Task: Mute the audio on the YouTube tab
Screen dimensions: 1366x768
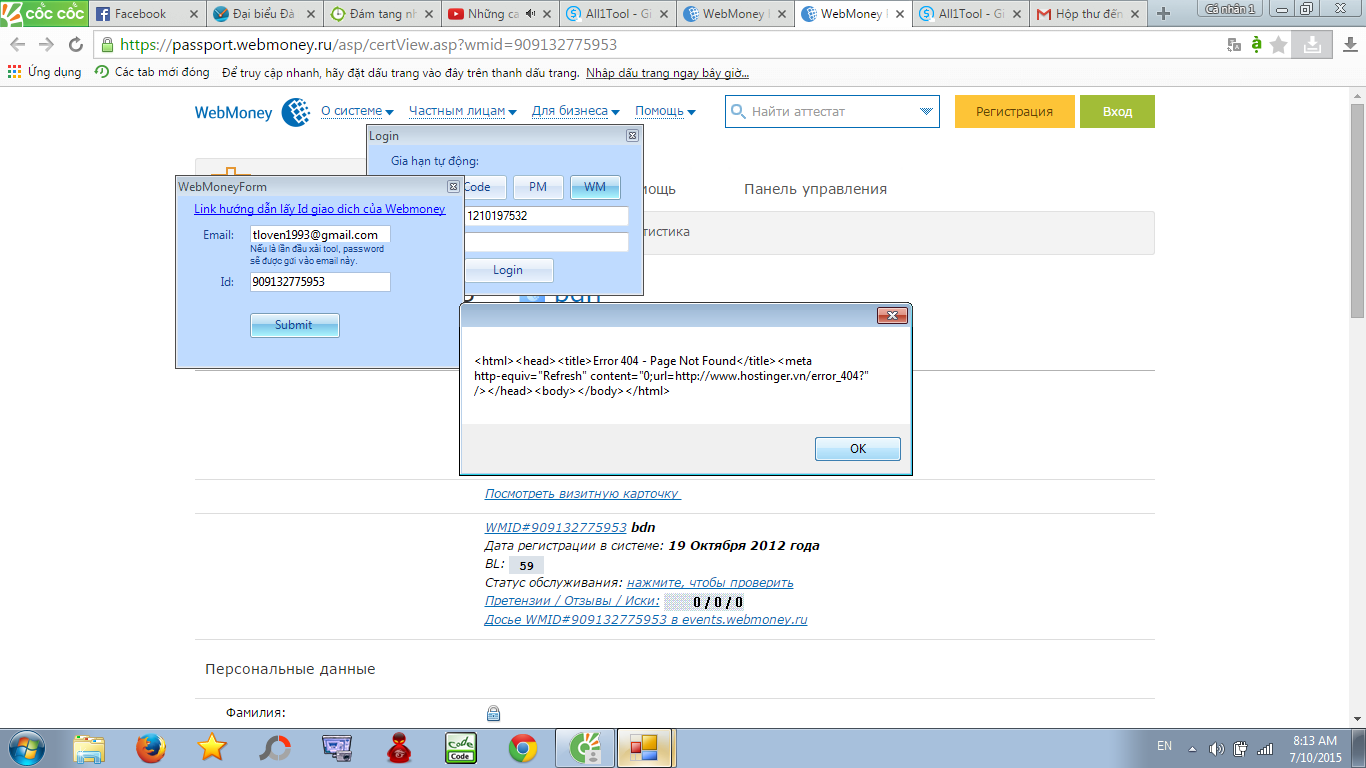Action: pos(530,14)
